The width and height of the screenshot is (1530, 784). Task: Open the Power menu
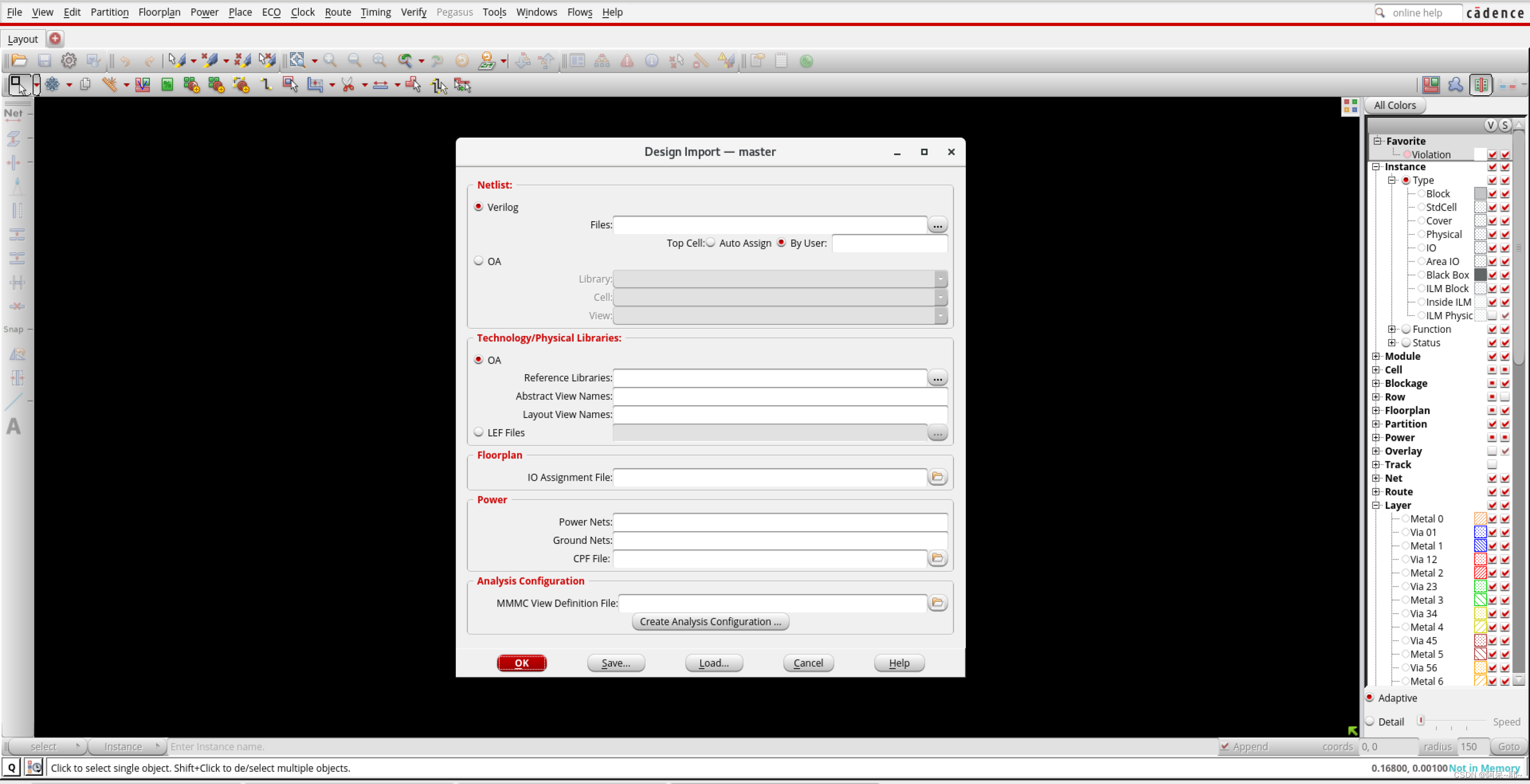point(205,12)
